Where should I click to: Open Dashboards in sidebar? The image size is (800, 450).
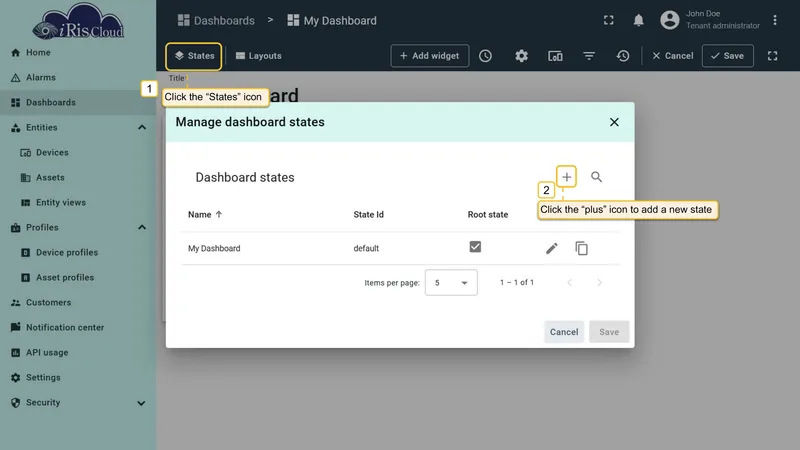[x=78, y=103]
